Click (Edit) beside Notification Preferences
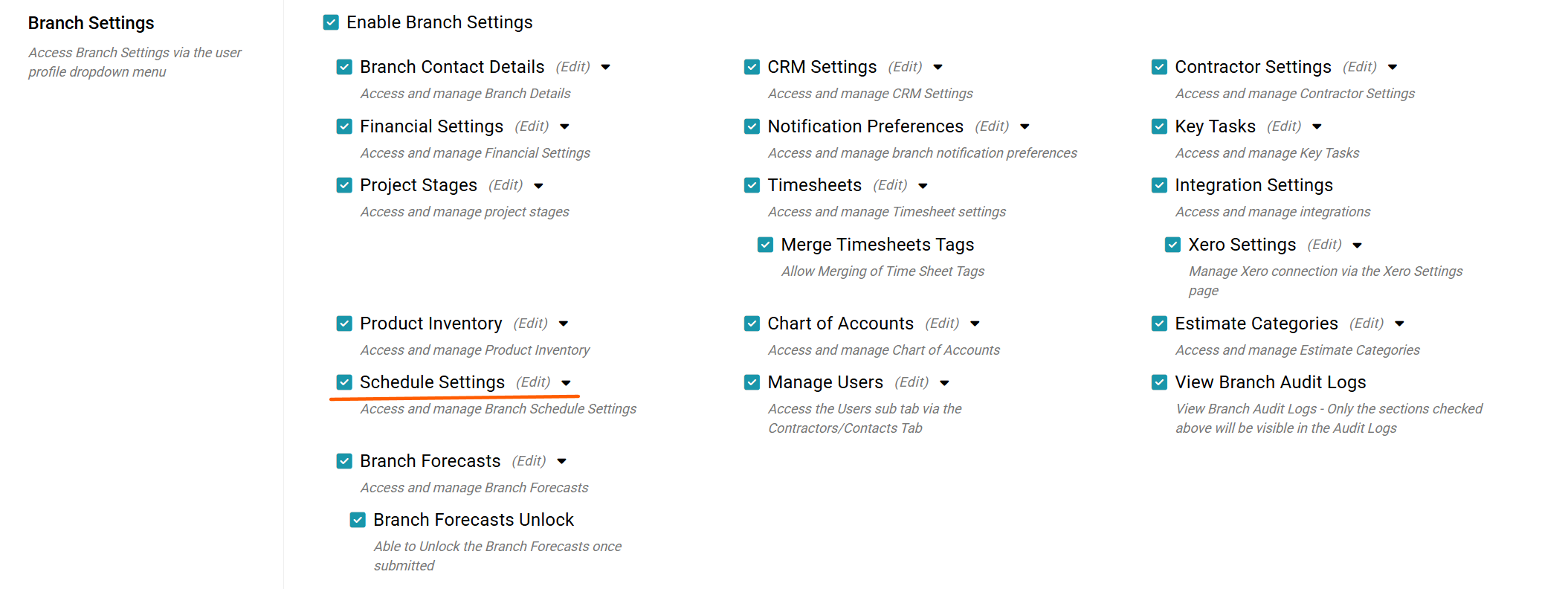This screenshot has width=1568, height=589. 992,126
